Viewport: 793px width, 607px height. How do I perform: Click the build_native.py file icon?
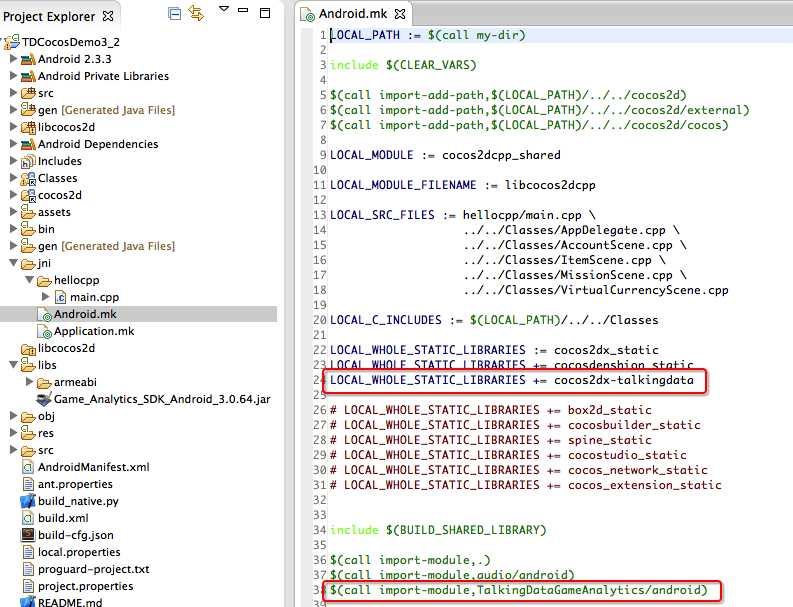pyautogui.click(x=27, y=501)
